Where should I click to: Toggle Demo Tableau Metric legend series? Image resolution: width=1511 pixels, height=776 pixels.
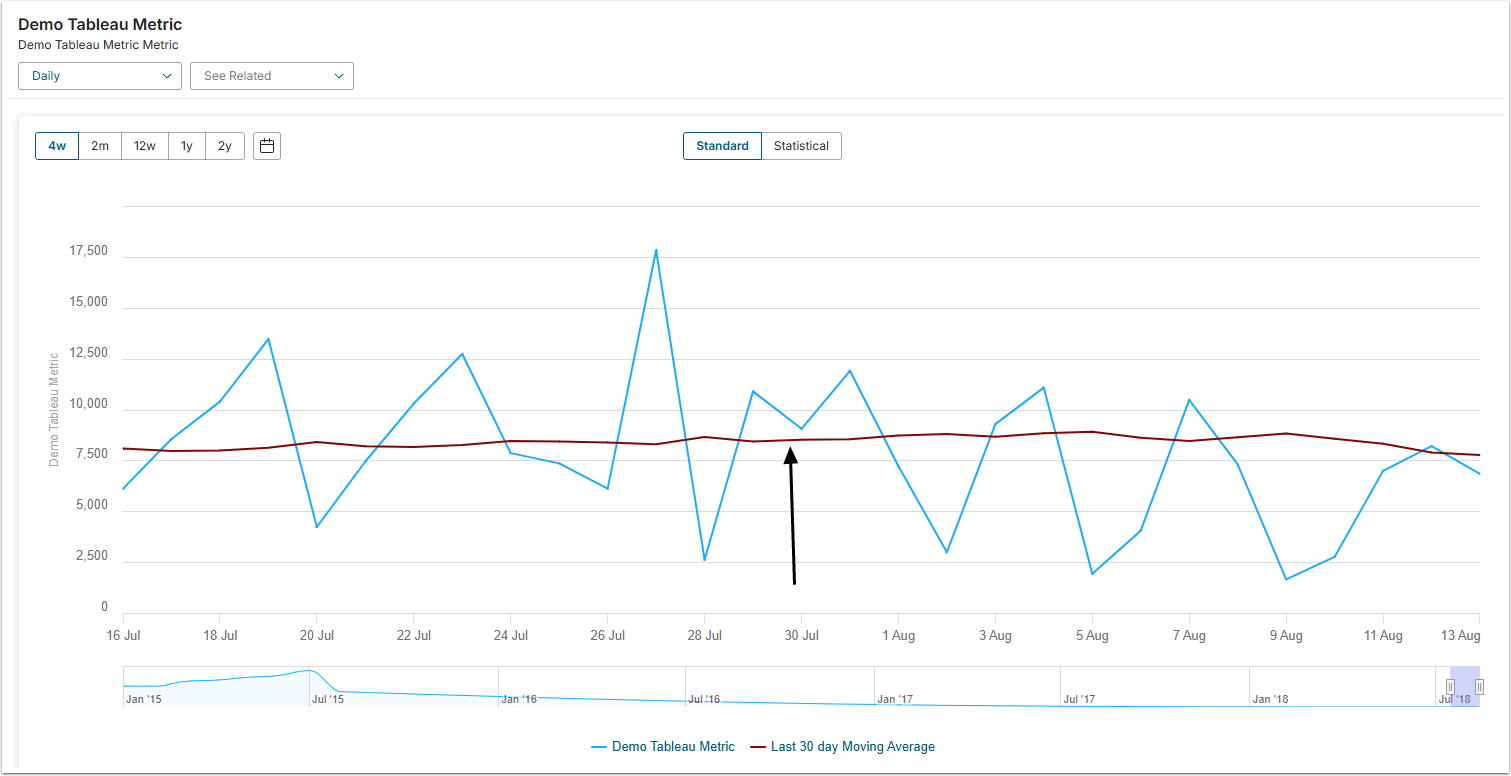pyautogui.click(x=673, y=747)
